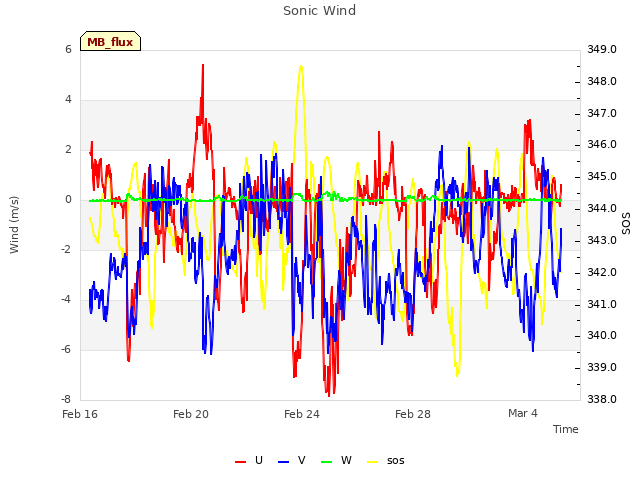Click the 6 value on left axis

pyautogui.click(x=68, y=49)
